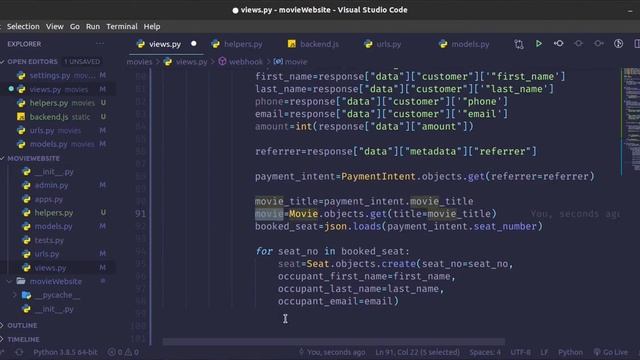This screenshot has height=360, width=640.
Task: Change language mode Python in status bar
Action: 570,352
